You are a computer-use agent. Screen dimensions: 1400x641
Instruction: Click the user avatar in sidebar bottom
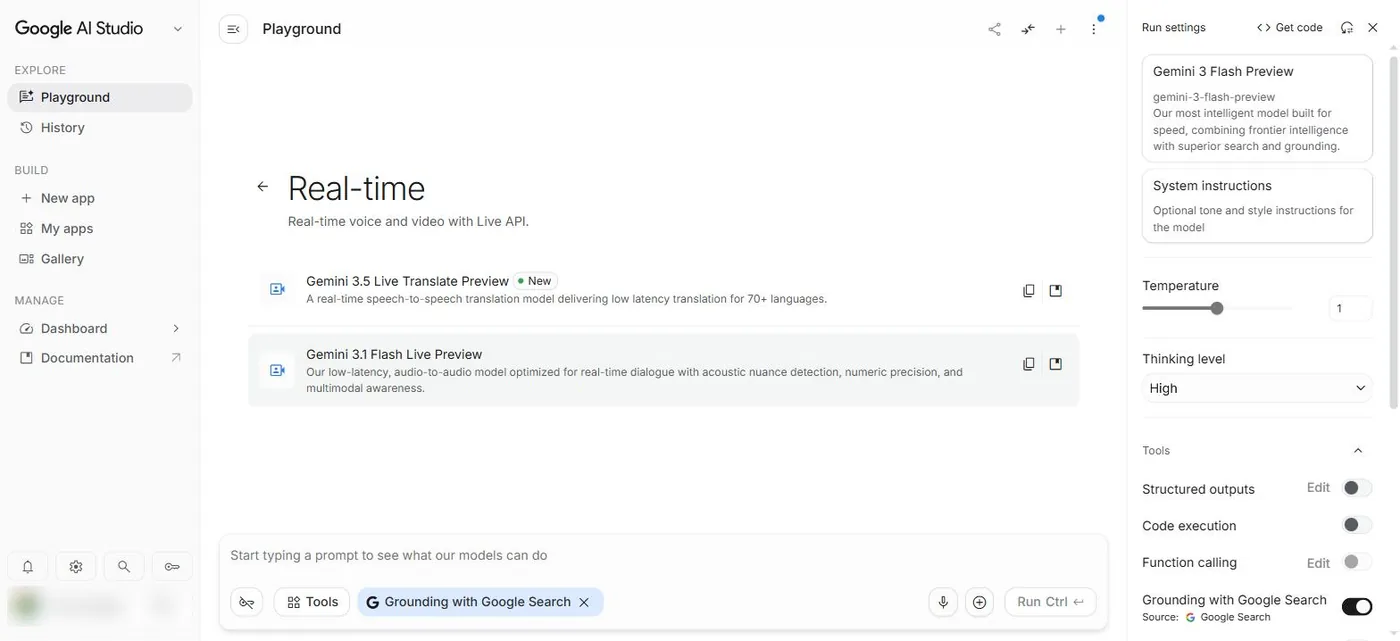(x=27, y=606)
